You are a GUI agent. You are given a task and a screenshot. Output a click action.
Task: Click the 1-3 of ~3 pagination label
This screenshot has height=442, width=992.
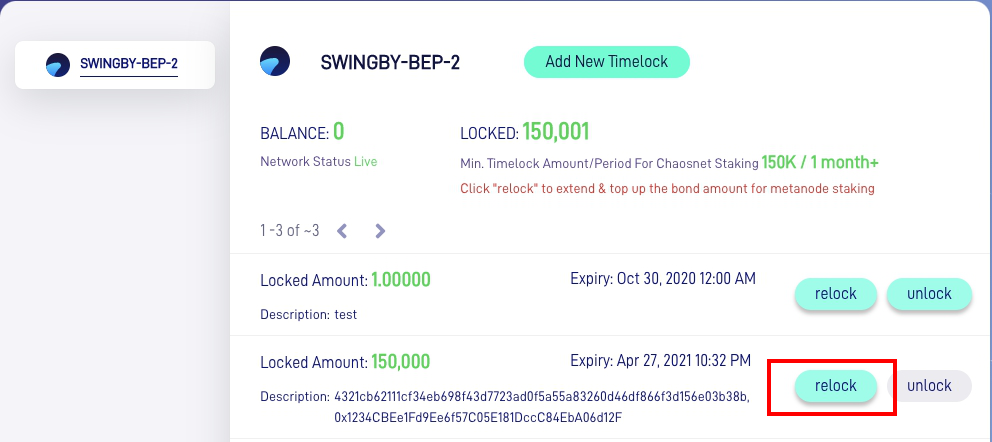[x=290, y=231]
